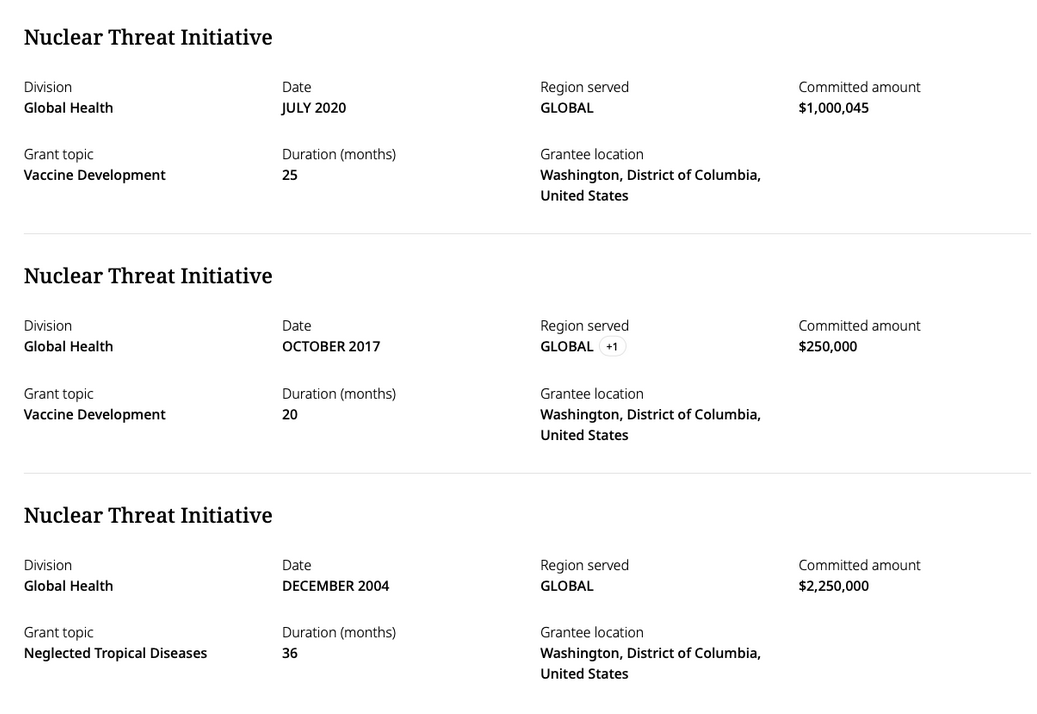This screenshot has width=1037, height=714.
Task: Open the December 2004 Nuclear Threat Initiative grant heading
Action: (x=148, y=516)
